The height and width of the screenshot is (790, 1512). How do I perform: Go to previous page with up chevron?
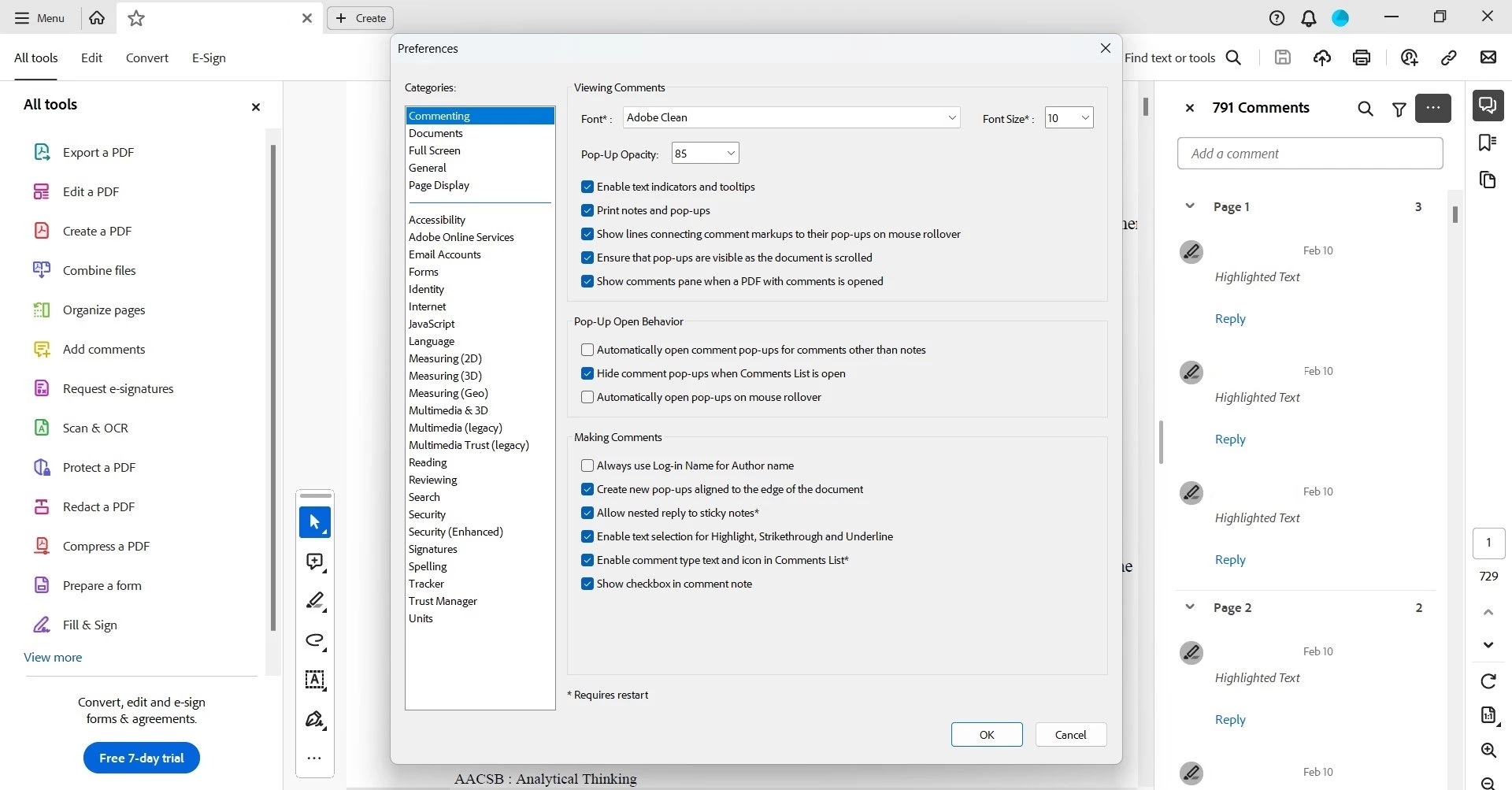pos(1488,612)
